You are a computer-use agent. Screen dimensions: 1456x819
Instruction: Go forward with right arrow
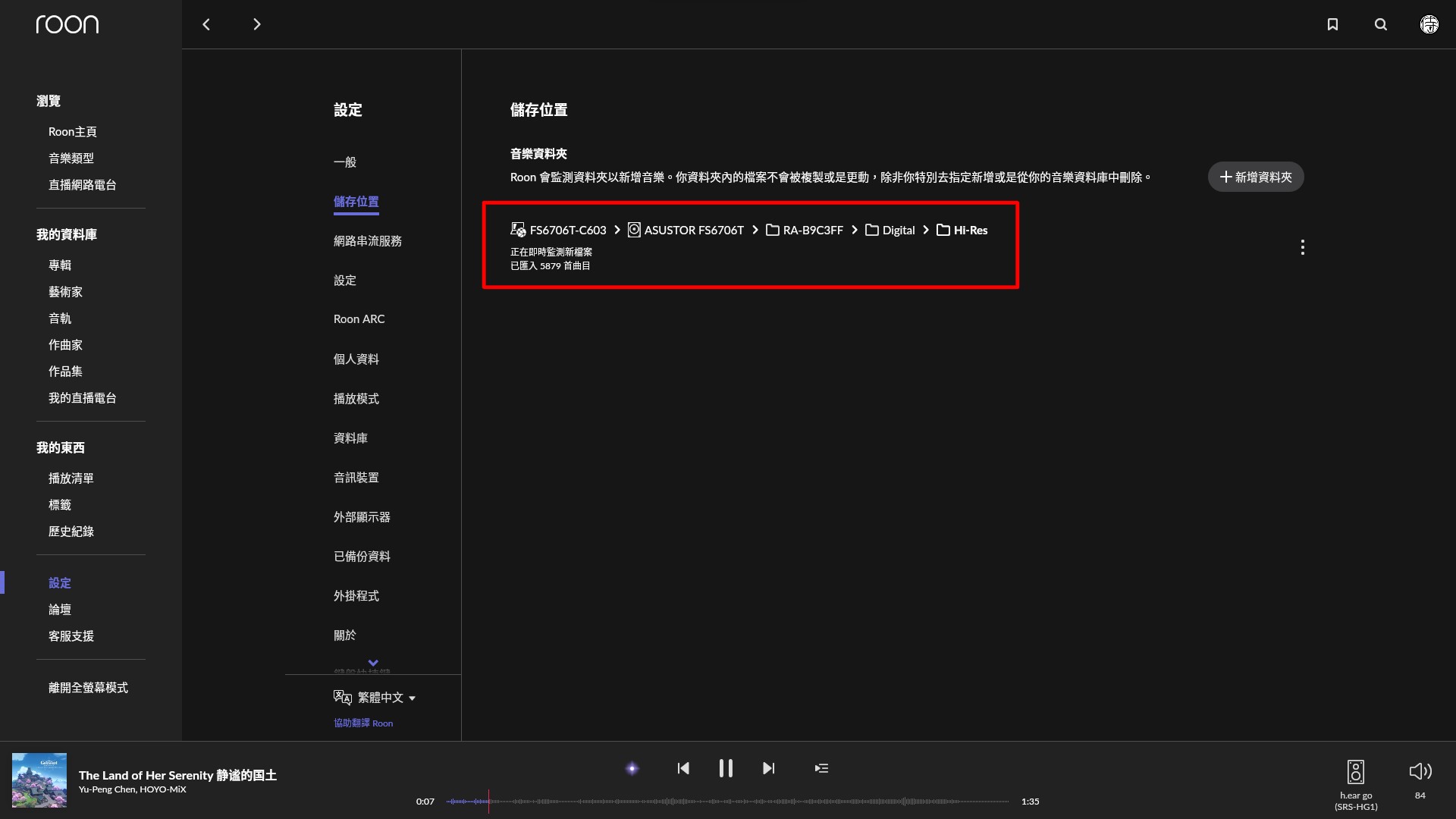coord(256,24)
